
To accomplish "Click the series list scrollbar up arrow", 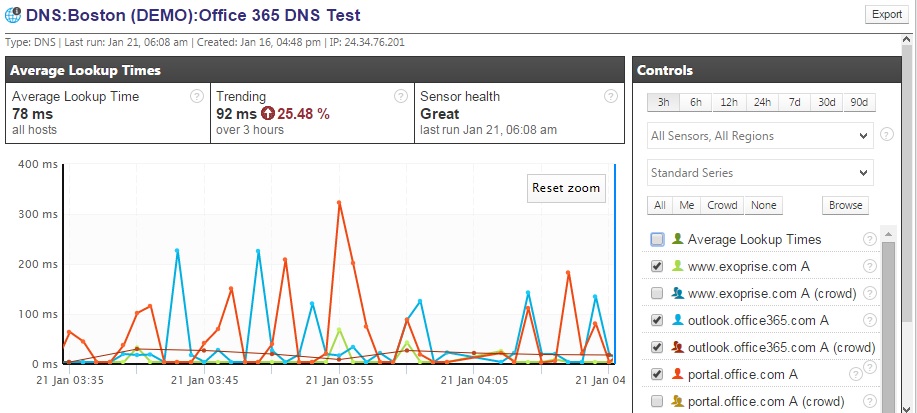I will pos(888,234).
